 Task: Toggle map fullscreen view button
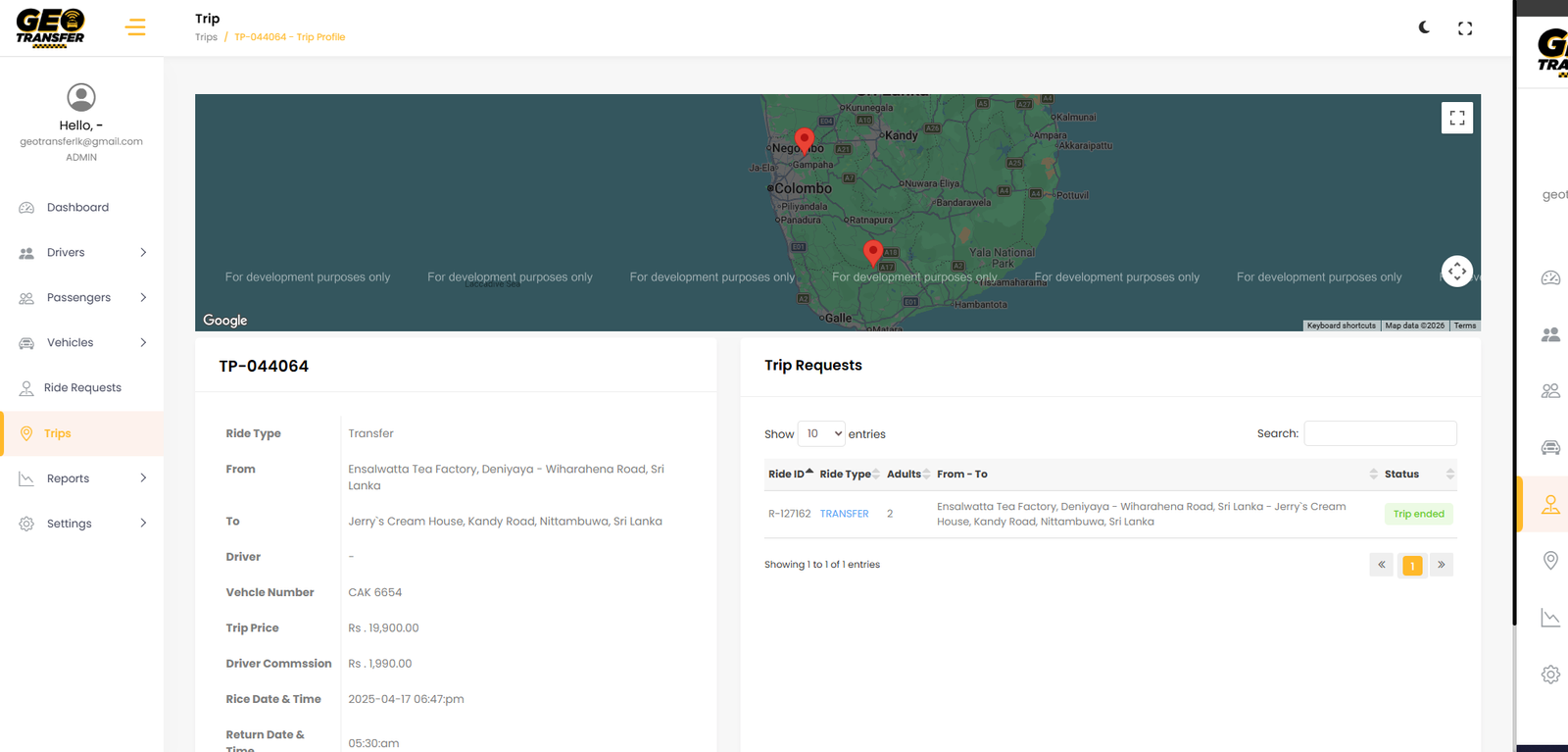(1457, 118)
